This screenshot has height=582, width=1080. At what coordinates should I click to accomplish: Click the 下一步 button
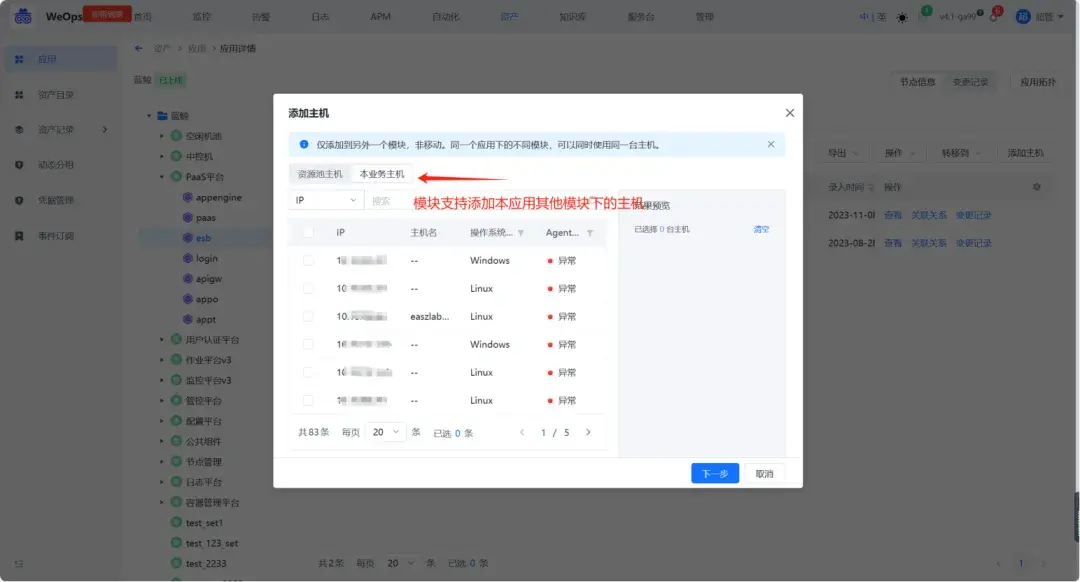pos(714,472)
